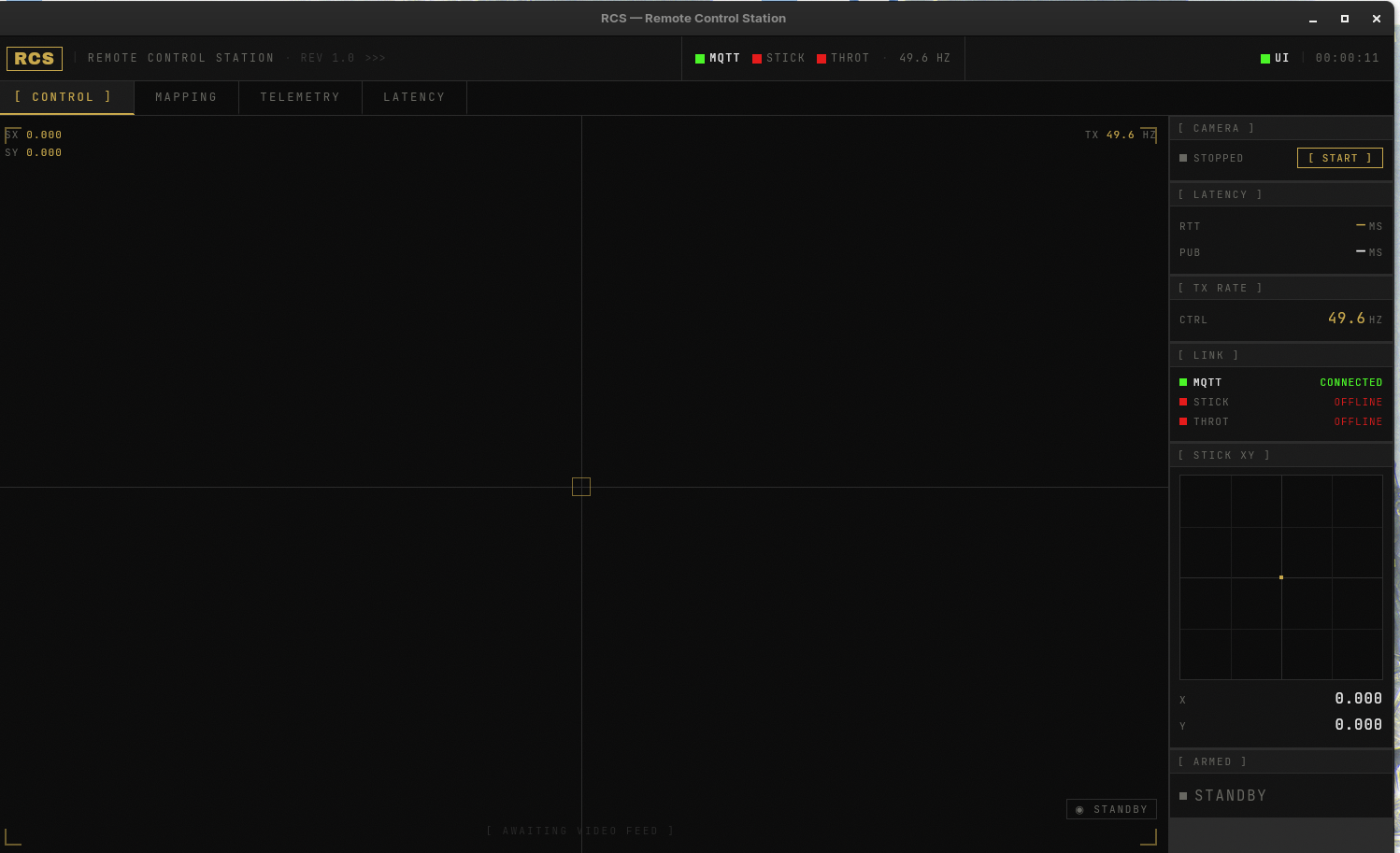Click the STANDBY armed status square

click(1183, 796)
